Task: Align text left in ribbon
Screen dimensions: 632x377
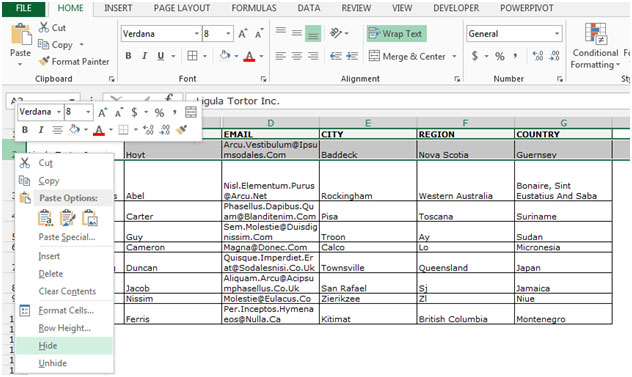Action: 281,56
